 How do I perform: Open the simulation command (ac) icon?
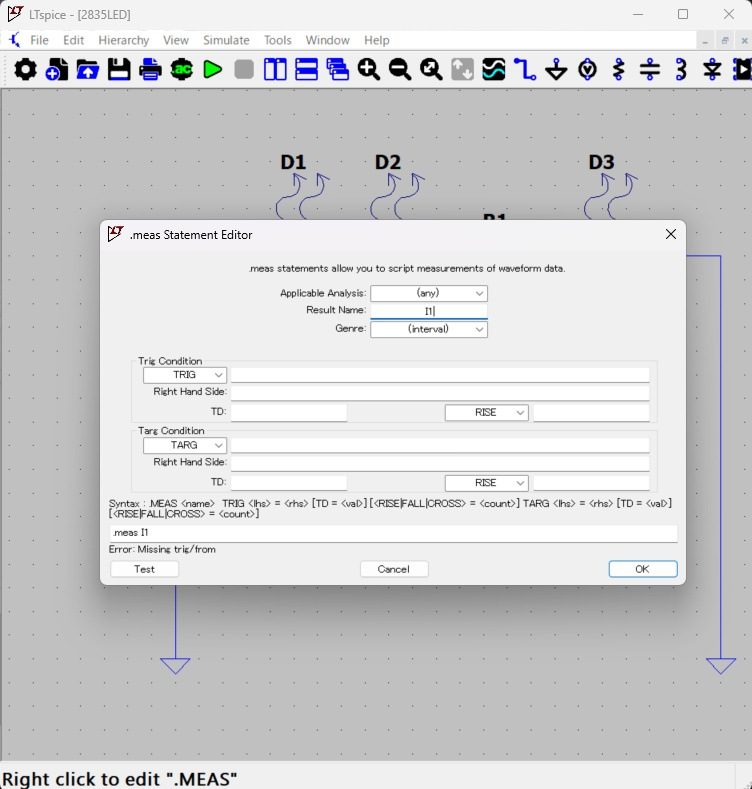[182, 69]
